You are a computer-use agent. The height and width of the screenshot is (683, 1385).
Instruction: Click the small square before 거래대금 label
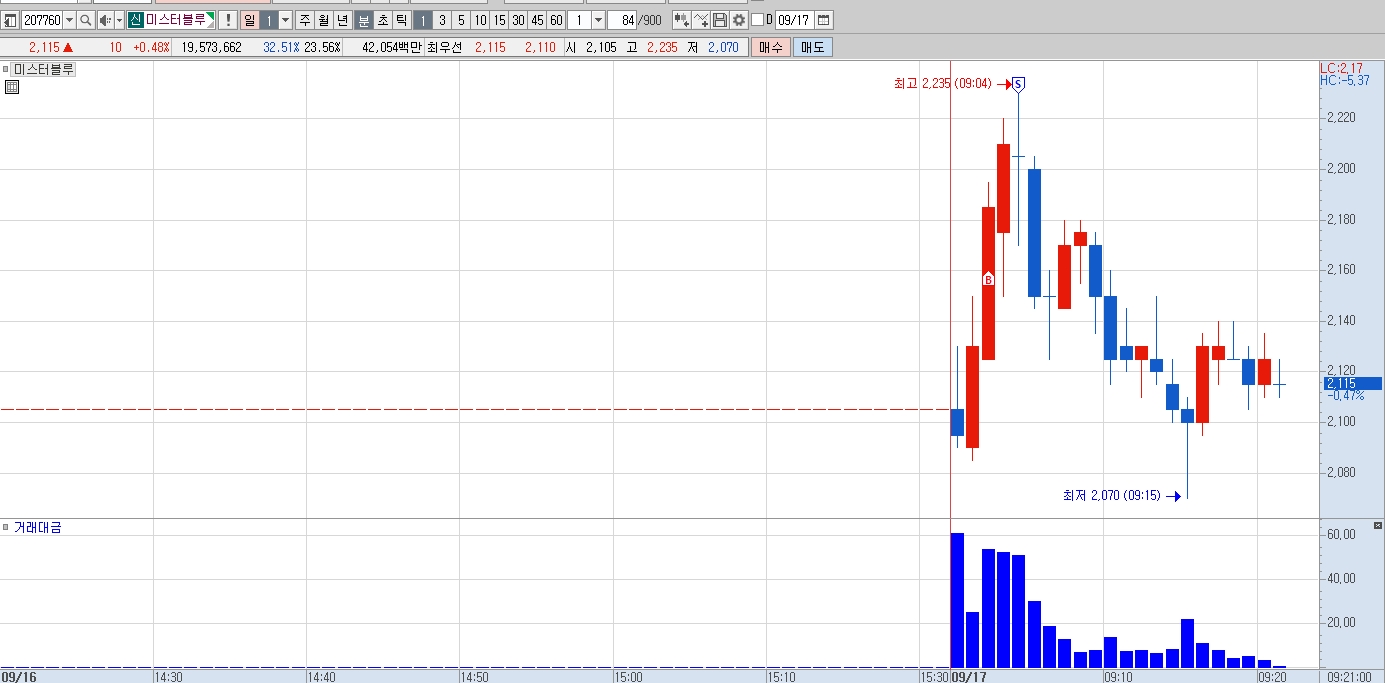pyautogui.click(x=6, y=527)
